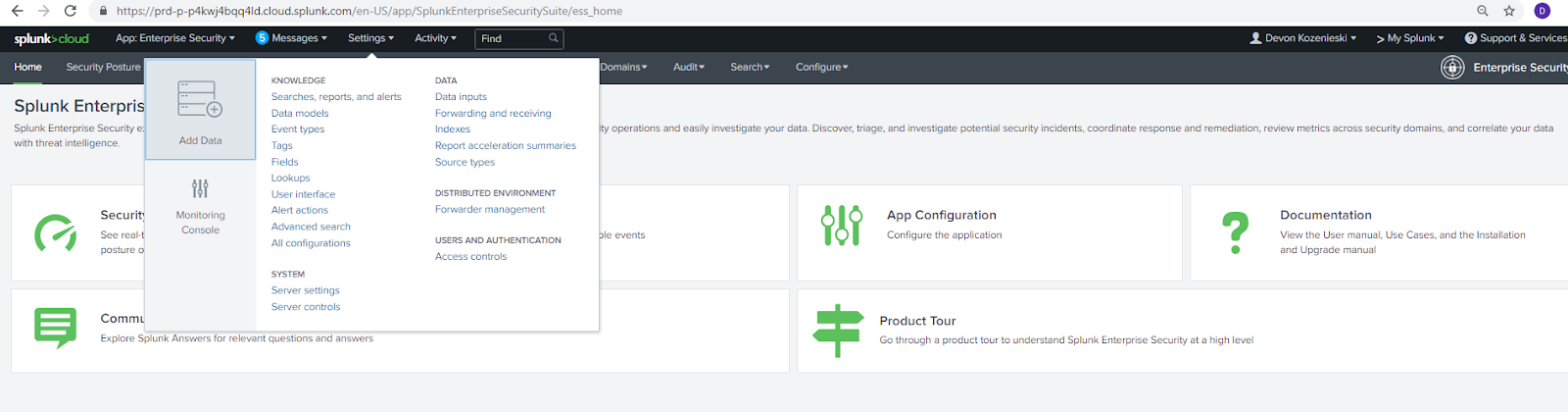Bookmark page with star icon
Screen dimensions: 1568x412
click(1509, 11)
